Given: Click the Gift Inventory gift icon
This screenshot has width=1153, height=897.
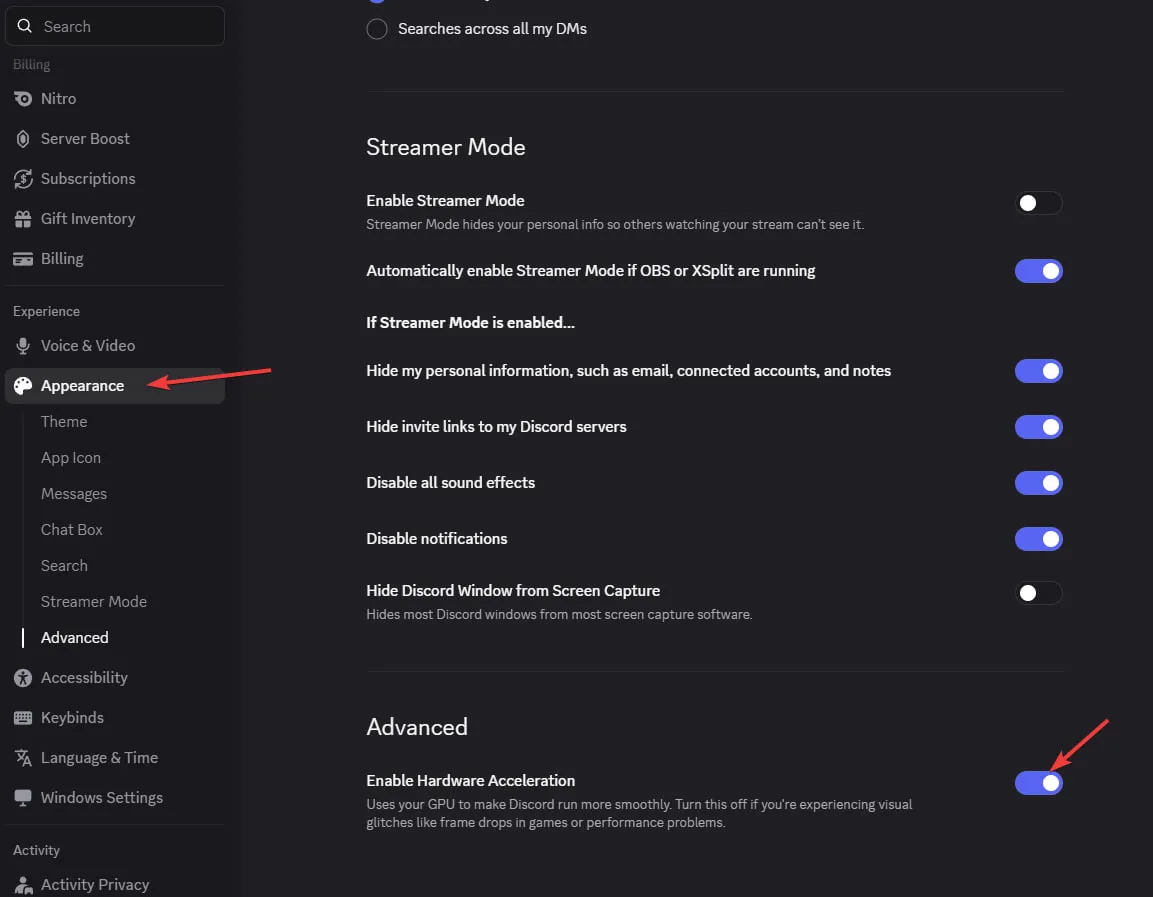Looking at the screenshot, I should (x=23, y=219).
